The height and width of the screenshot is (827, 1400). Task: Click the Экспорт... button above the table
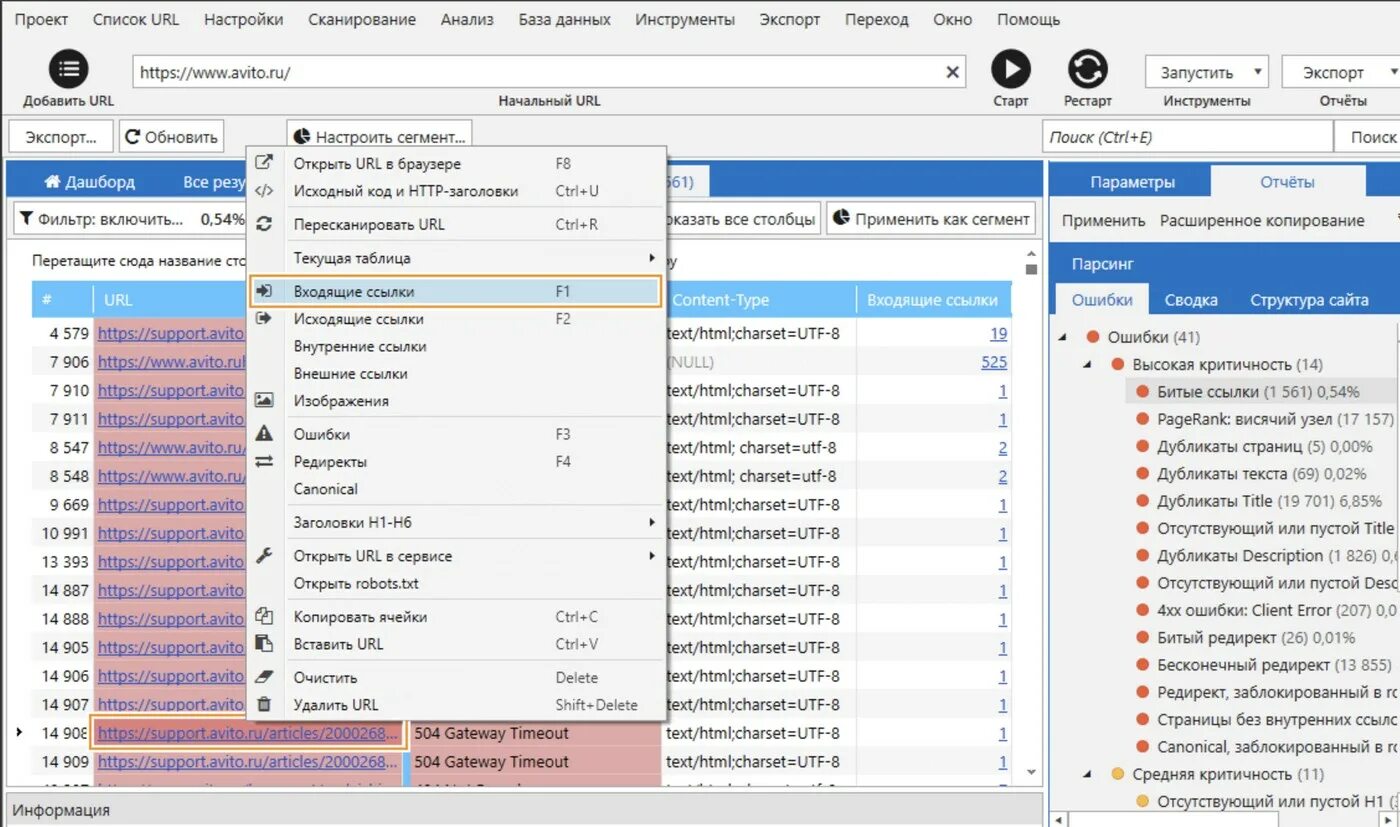click(61, 137)
